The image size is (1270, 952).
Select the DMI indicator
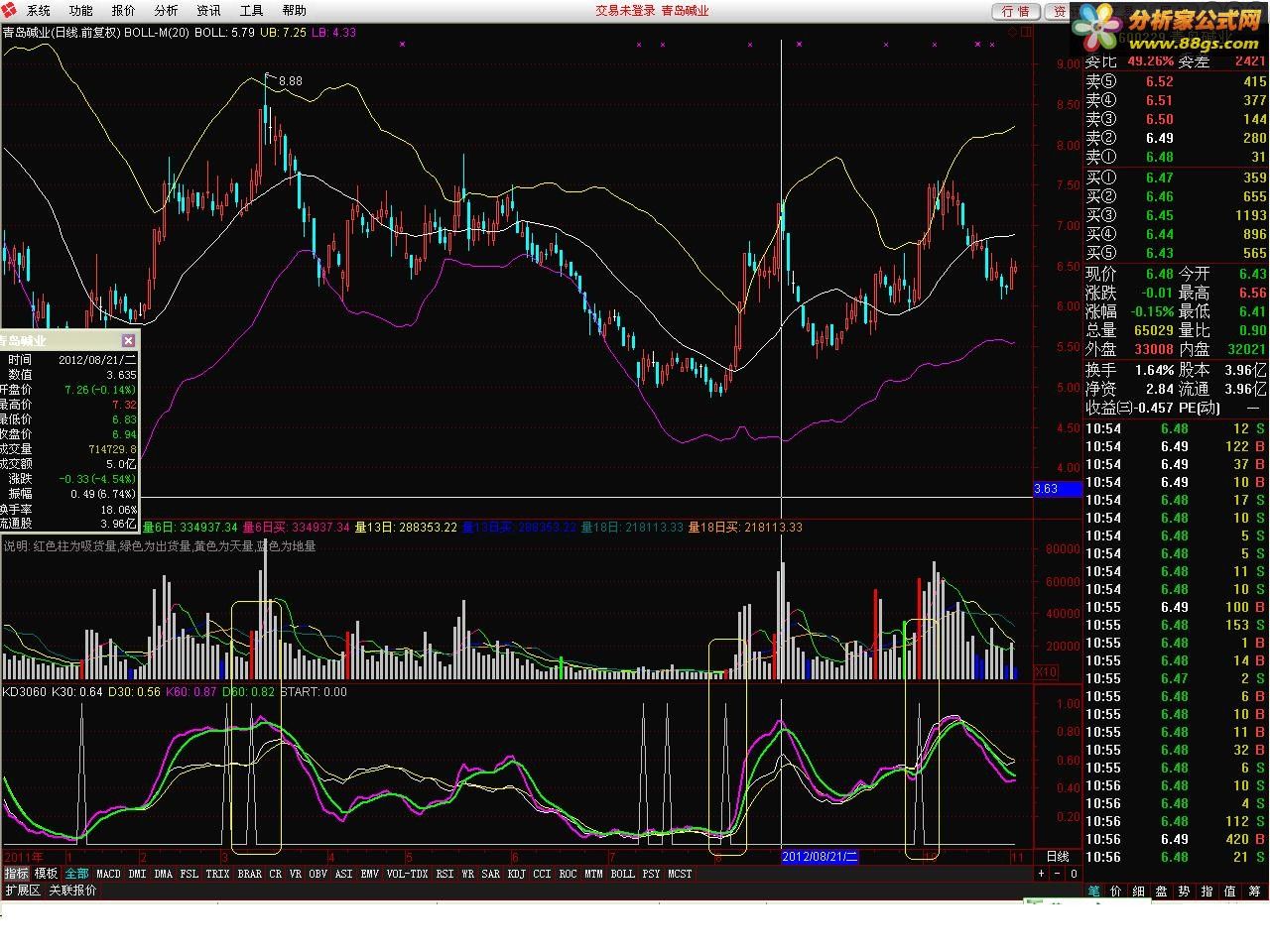point(137,874)
